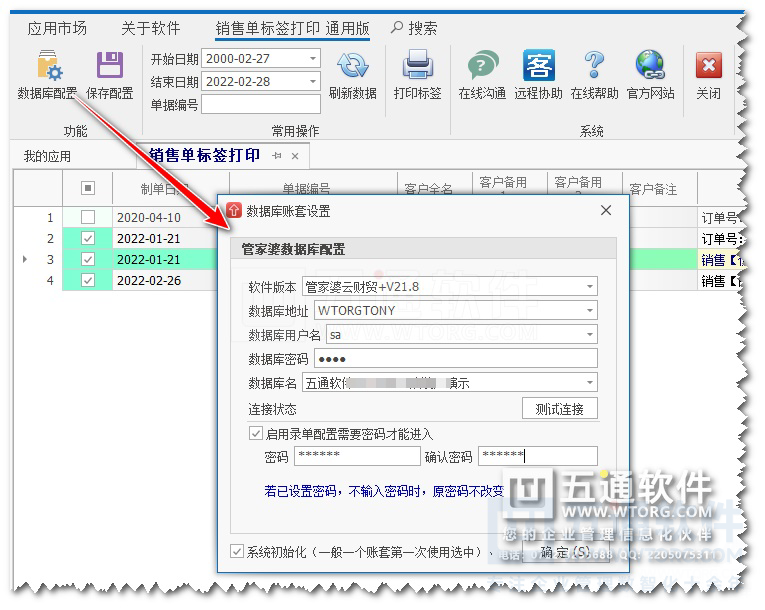Expand the 结束日期 date dropdown
The height and width of the screenshot is (610, 765).
313,81
